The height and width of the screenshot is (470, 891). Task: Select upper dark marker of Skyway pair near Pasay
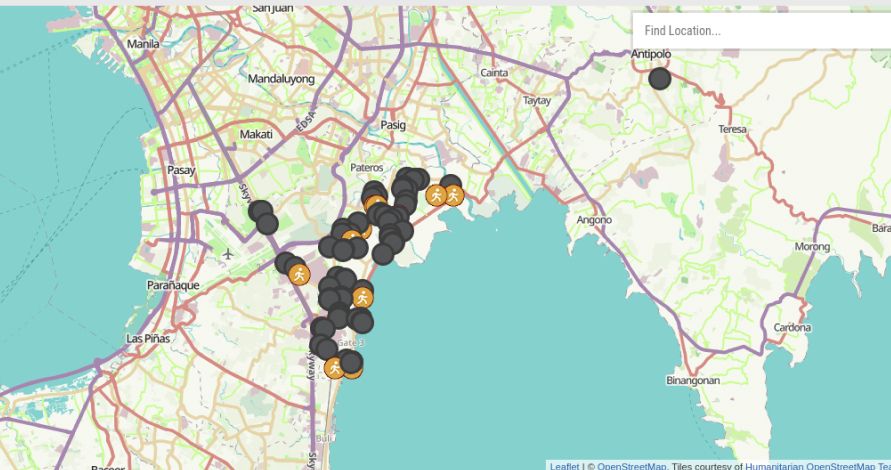(260, 210)
